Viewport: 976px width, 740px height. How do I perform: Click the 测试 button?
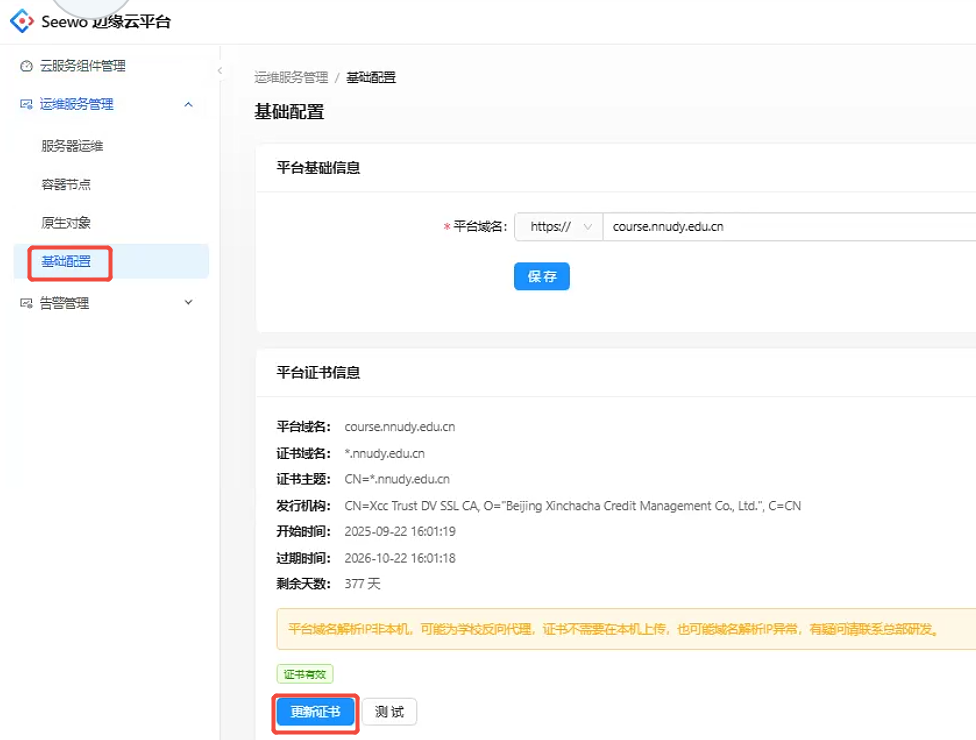389,712
